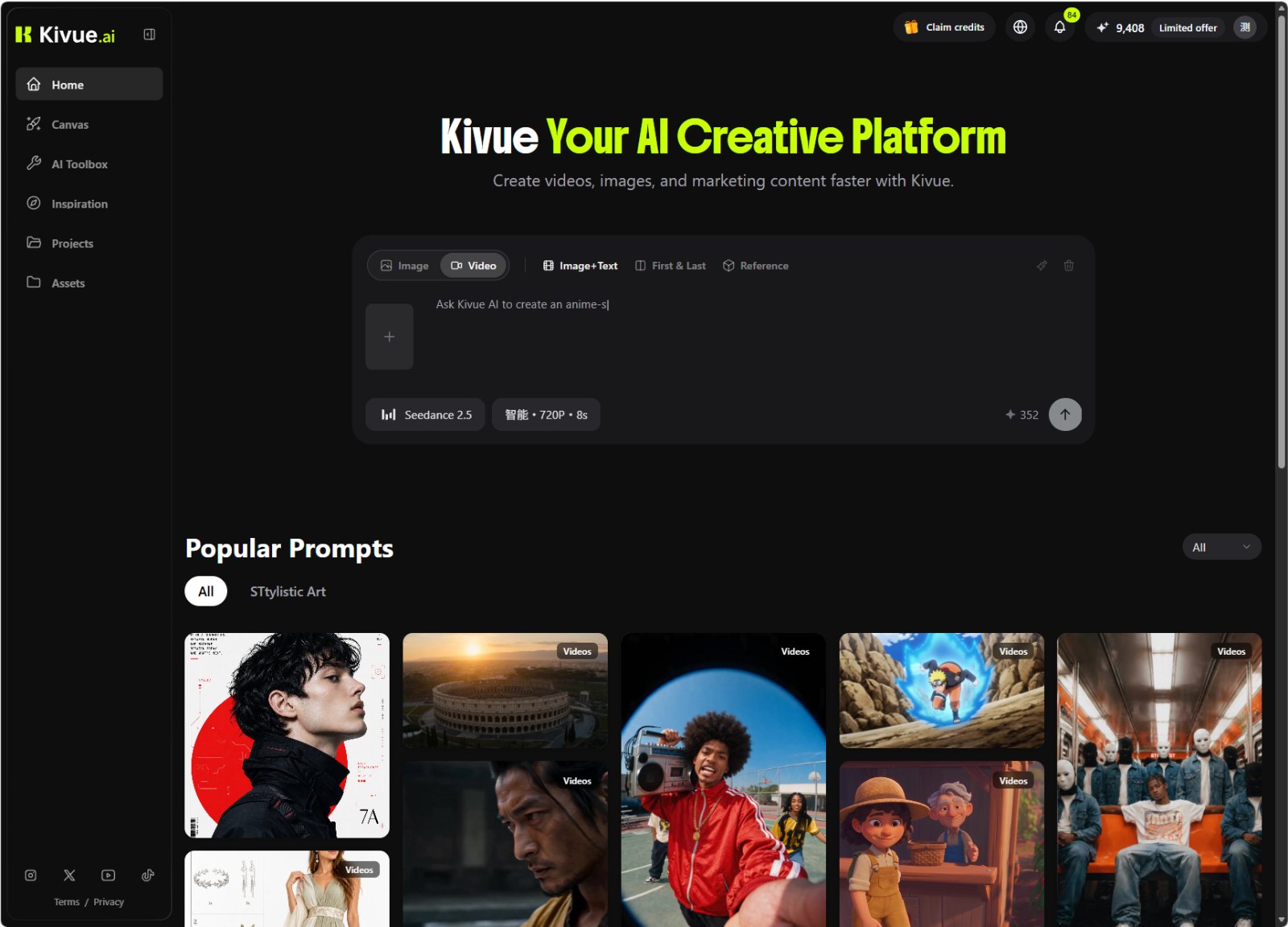Click the magic enhance prompt icon
This screenshot has width=1288, height=927.
[x=1042, y=266]
